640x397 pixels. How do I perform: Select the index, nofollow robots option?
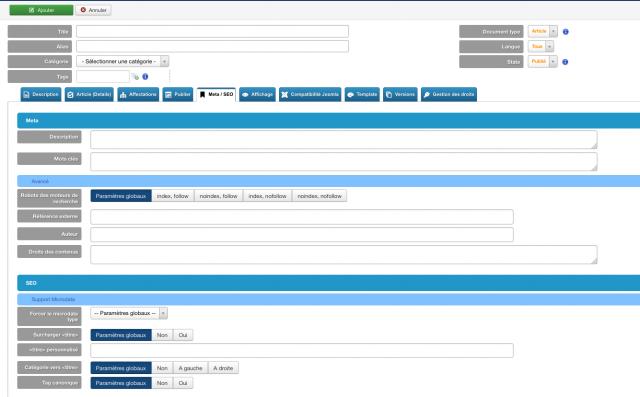[x=267, y=196]
